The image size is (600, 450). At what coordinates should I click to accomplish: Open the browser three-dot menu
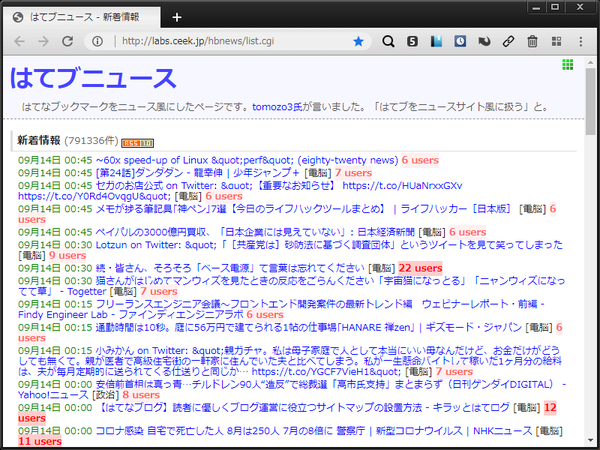click(x=580, y=41)
